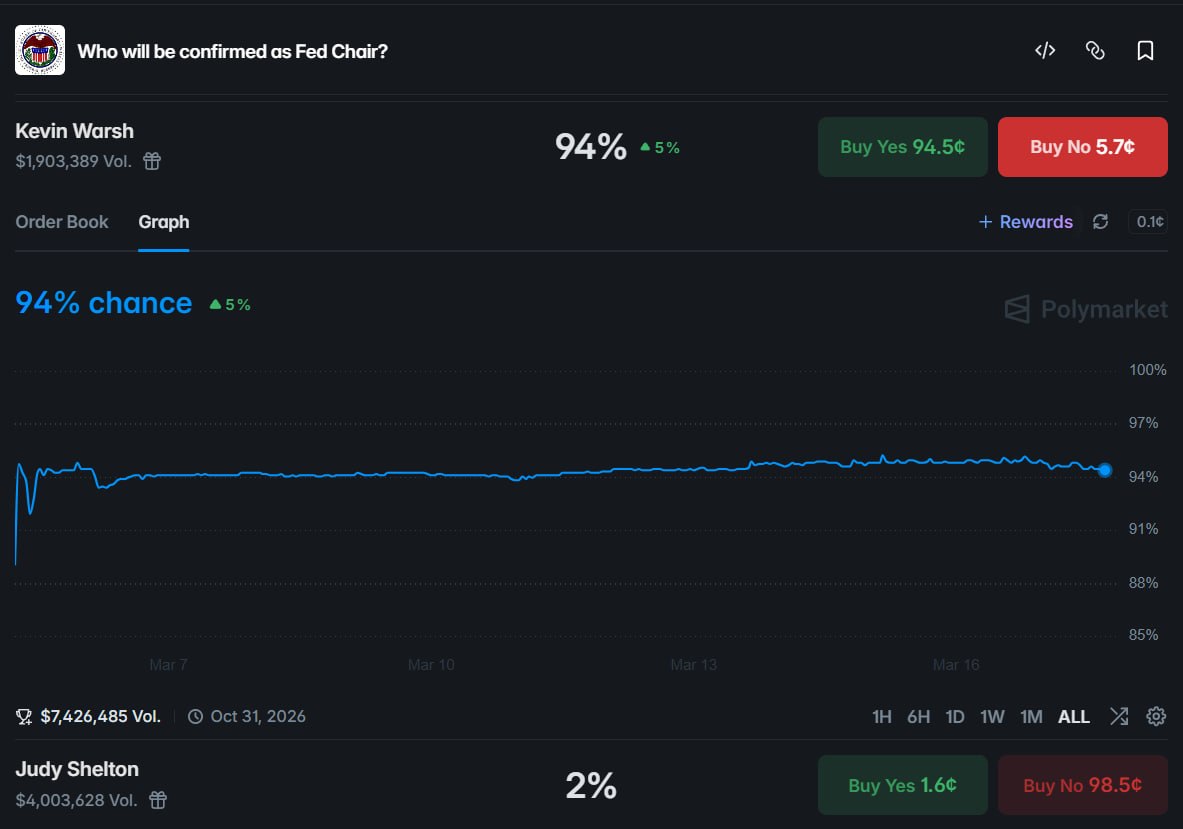This screenshot has height=829, width=1183.
Task: Select the ALL time range
Action: point(1074,717)
